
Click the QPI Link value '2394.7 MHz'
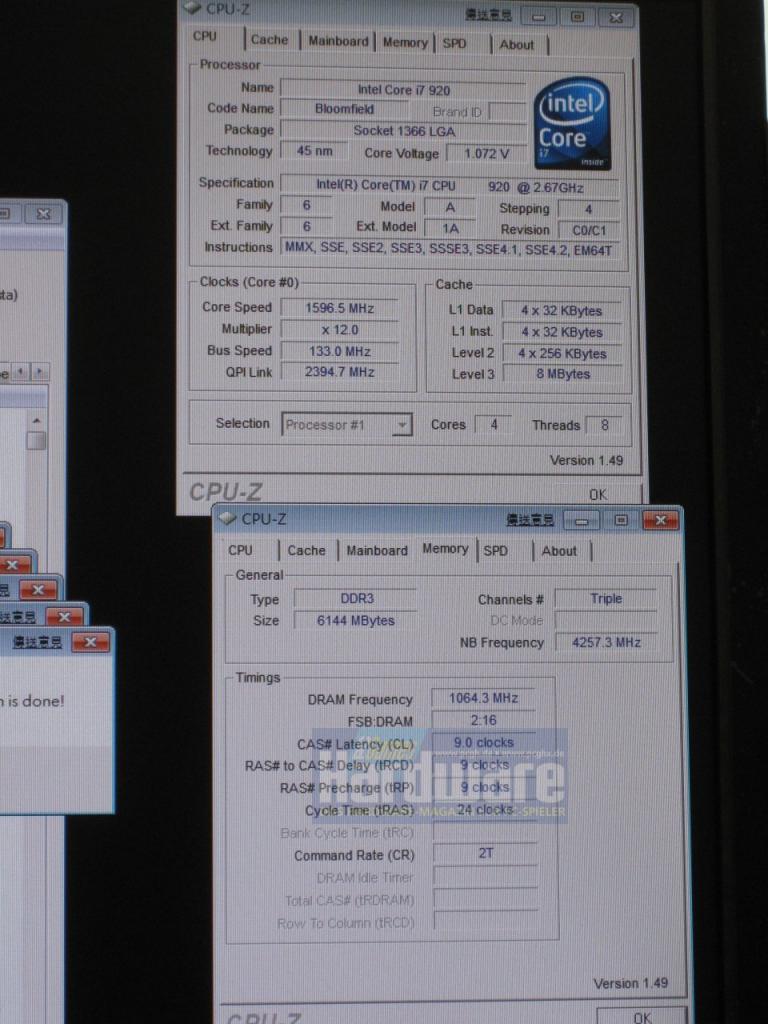coord(340,372)
